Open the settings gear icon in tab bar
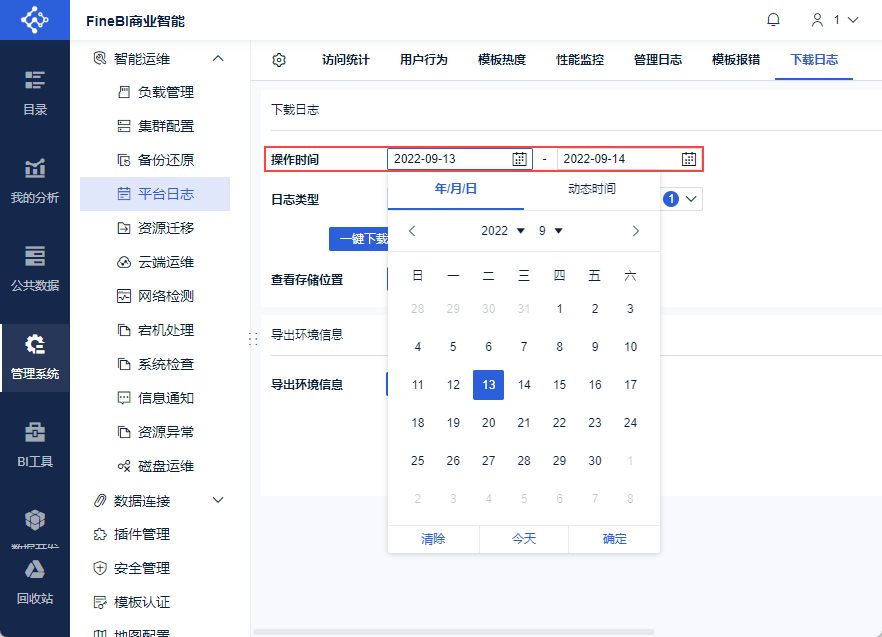Viewport: 882px width, 637px height. [x=279, y=60]
